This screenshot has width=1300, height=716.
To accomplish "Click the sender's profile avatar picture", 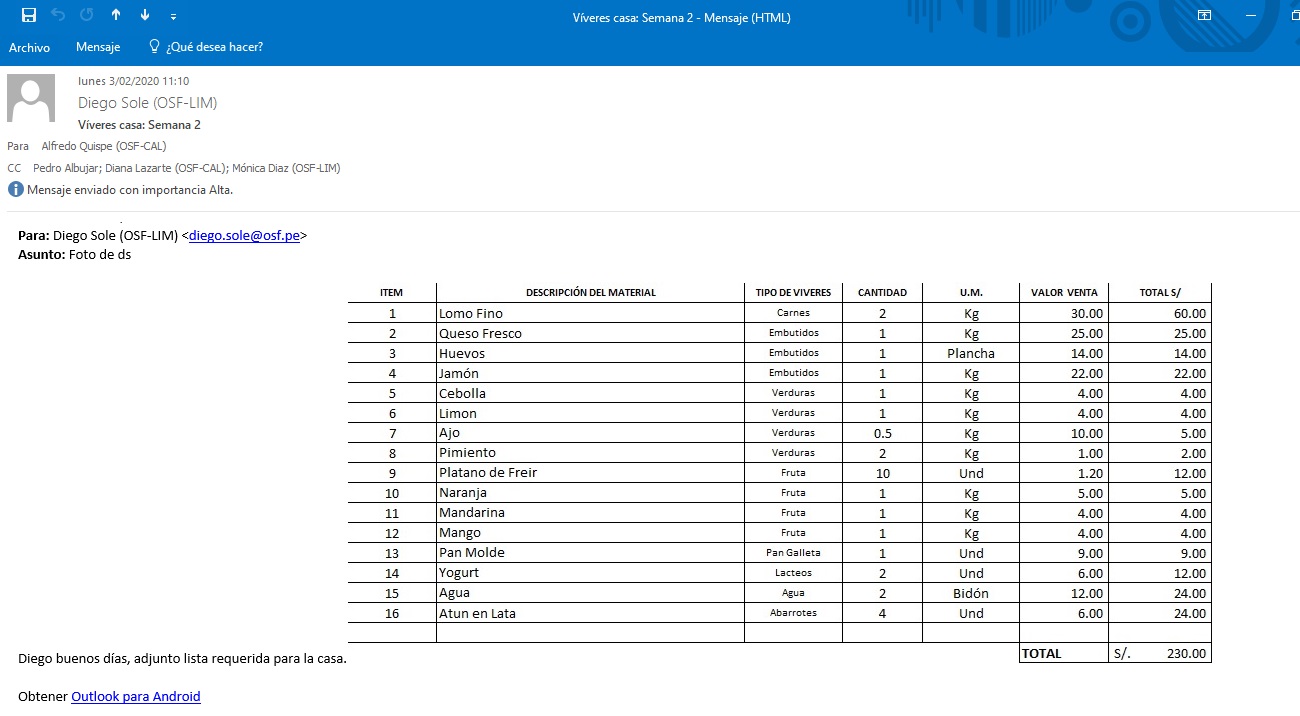I will pos(31,98).
